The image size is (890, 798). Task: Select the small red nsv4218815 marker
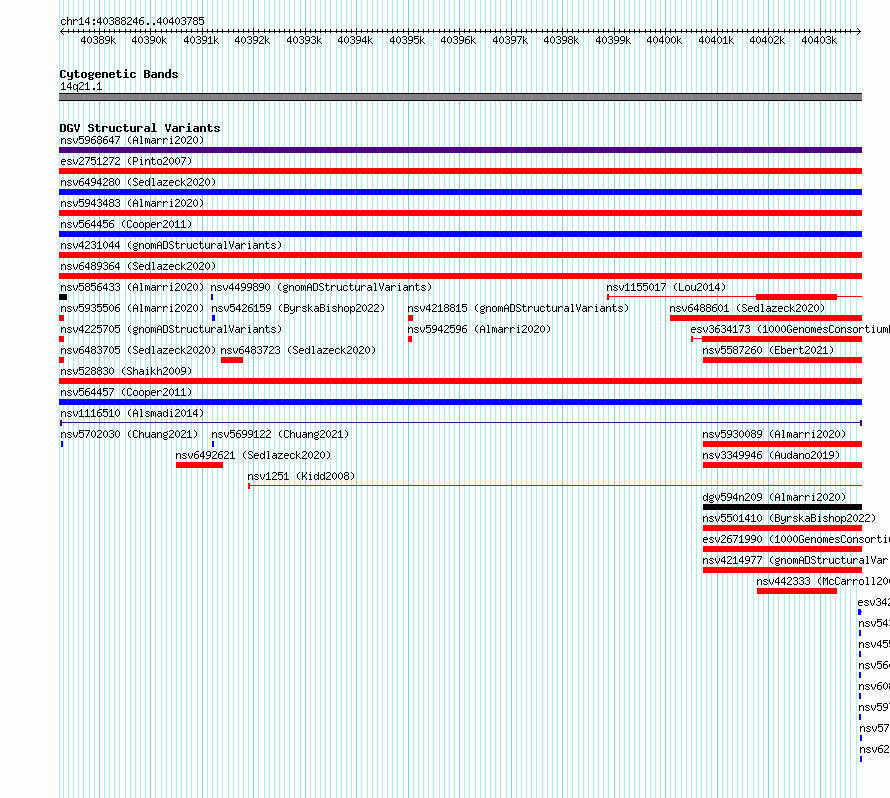click(410, 318)
